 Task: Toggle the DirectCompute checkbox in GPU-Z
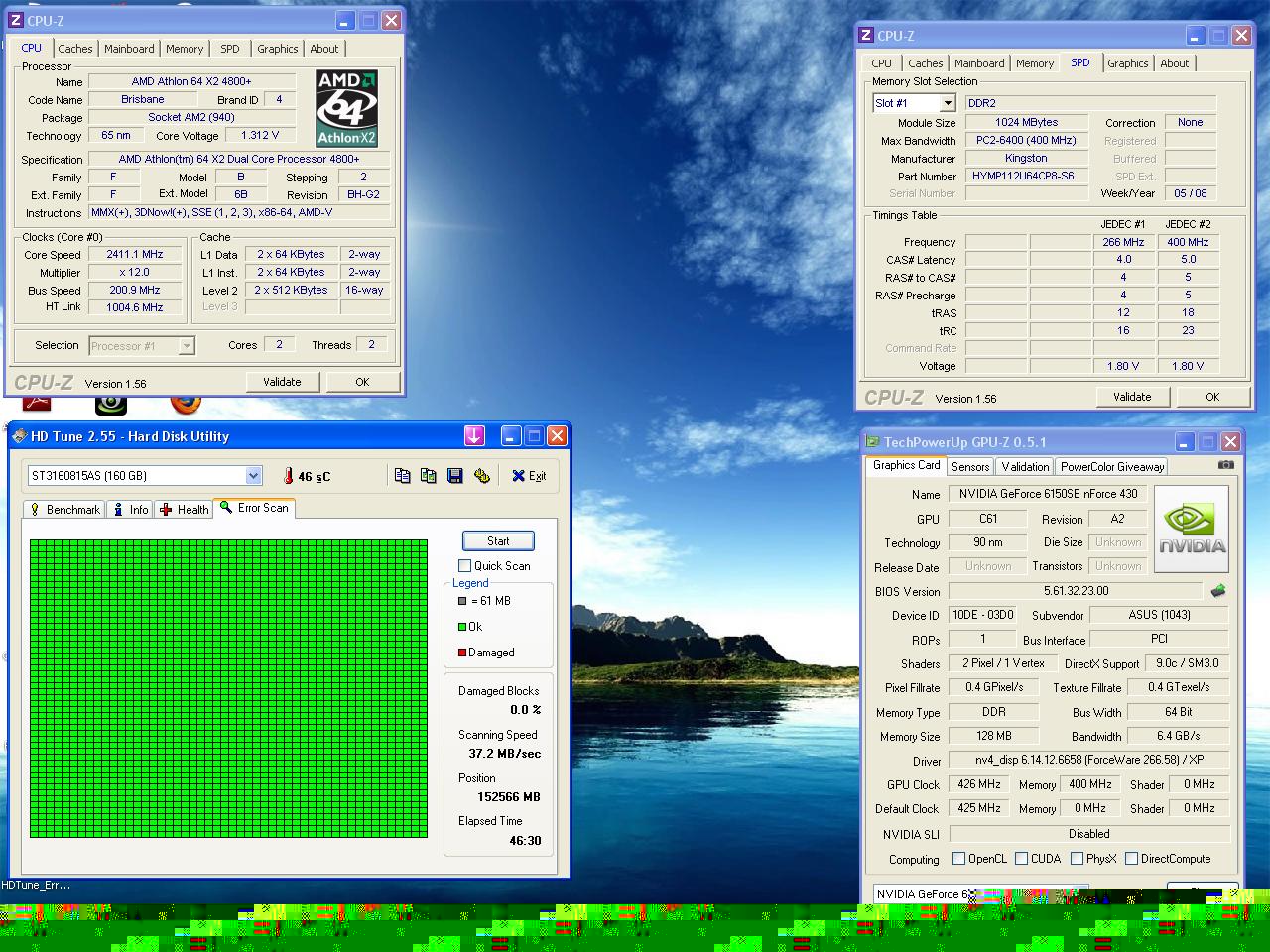tap(1131, 859)
